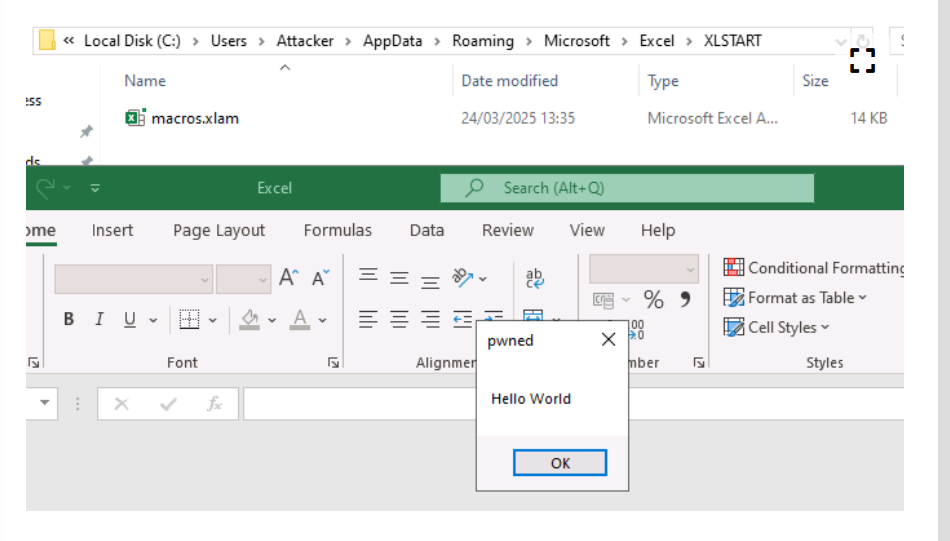The height and width of the screenshot is (541, 950).
Task: Open Cell Styles gallery
Action: coord(776,327)
